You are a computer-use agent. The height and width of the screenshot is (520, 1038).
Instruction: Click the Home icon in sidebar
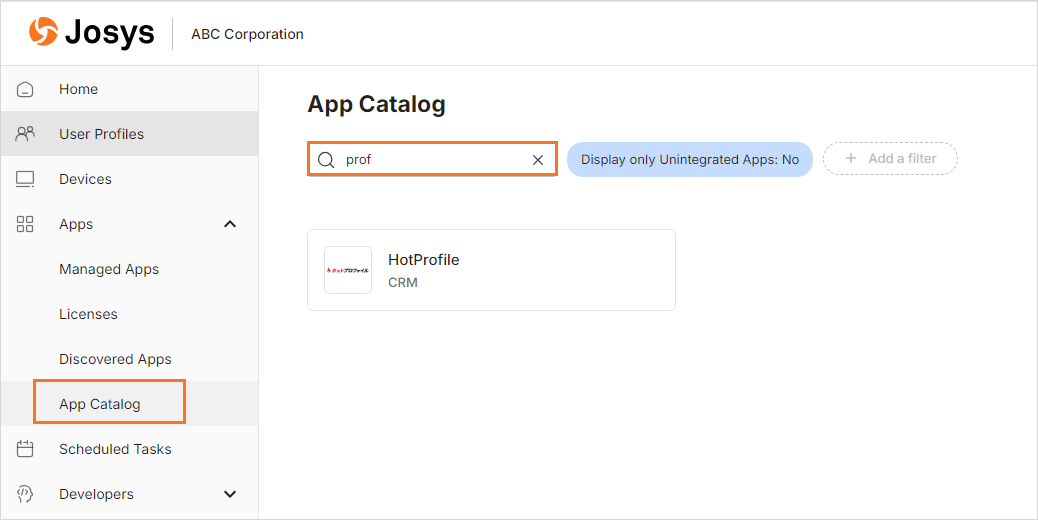[x=25, y=89]
